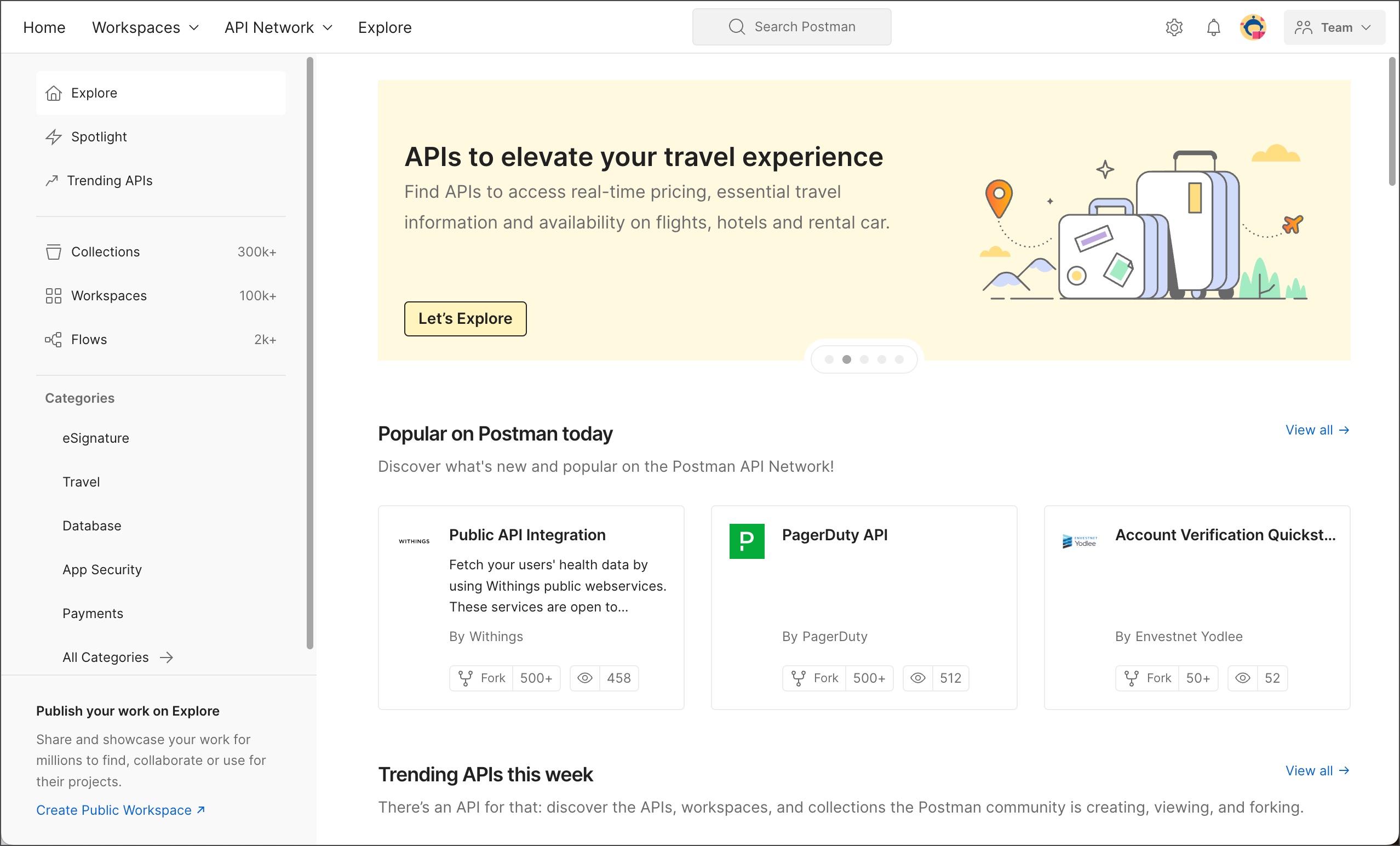Click the eye views icon on Public API Integration
Image resolution: width=1400 pixels, height=846 pixels.
(x=584, y=678)
